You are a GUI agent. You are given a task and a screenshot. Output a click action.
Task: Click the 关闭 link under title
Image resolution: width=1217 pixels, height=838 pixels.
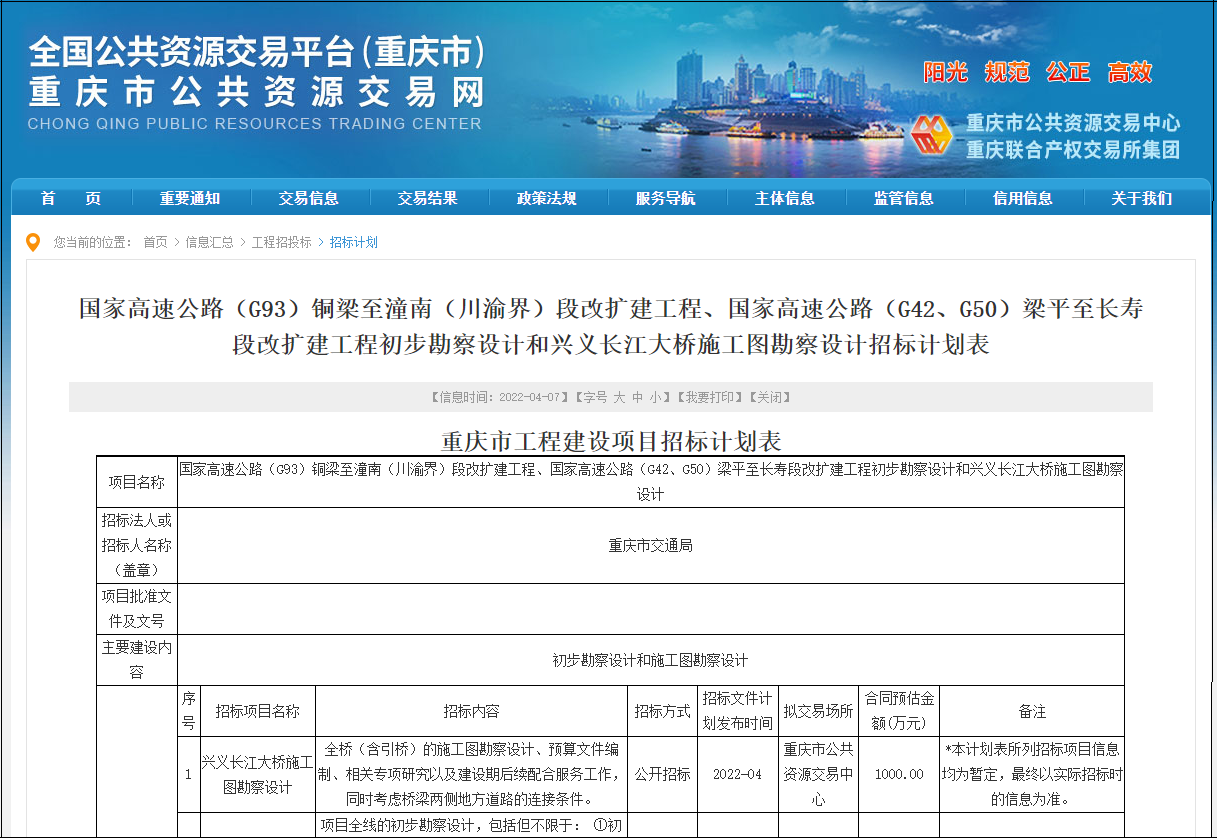[x=772, y=397]
